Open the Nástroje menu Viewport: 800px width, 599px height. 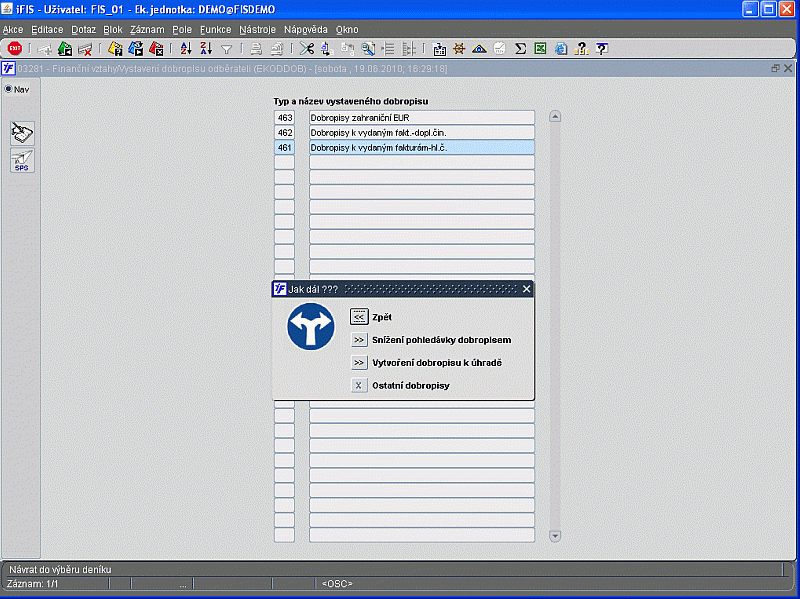point(257,30)
